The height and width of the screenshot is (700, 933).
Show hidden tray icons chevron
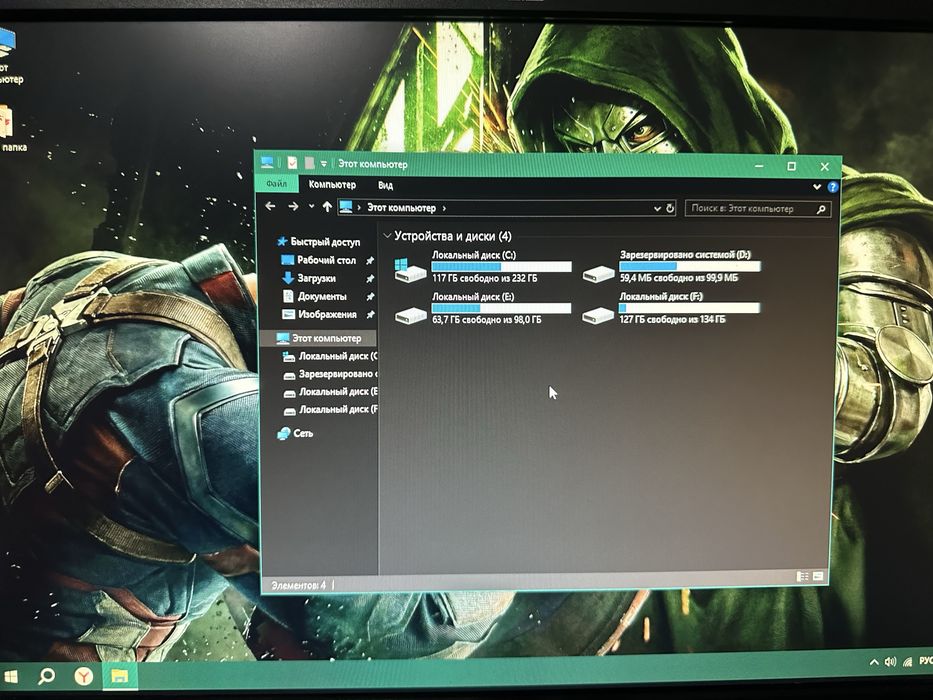pos(874,662)
